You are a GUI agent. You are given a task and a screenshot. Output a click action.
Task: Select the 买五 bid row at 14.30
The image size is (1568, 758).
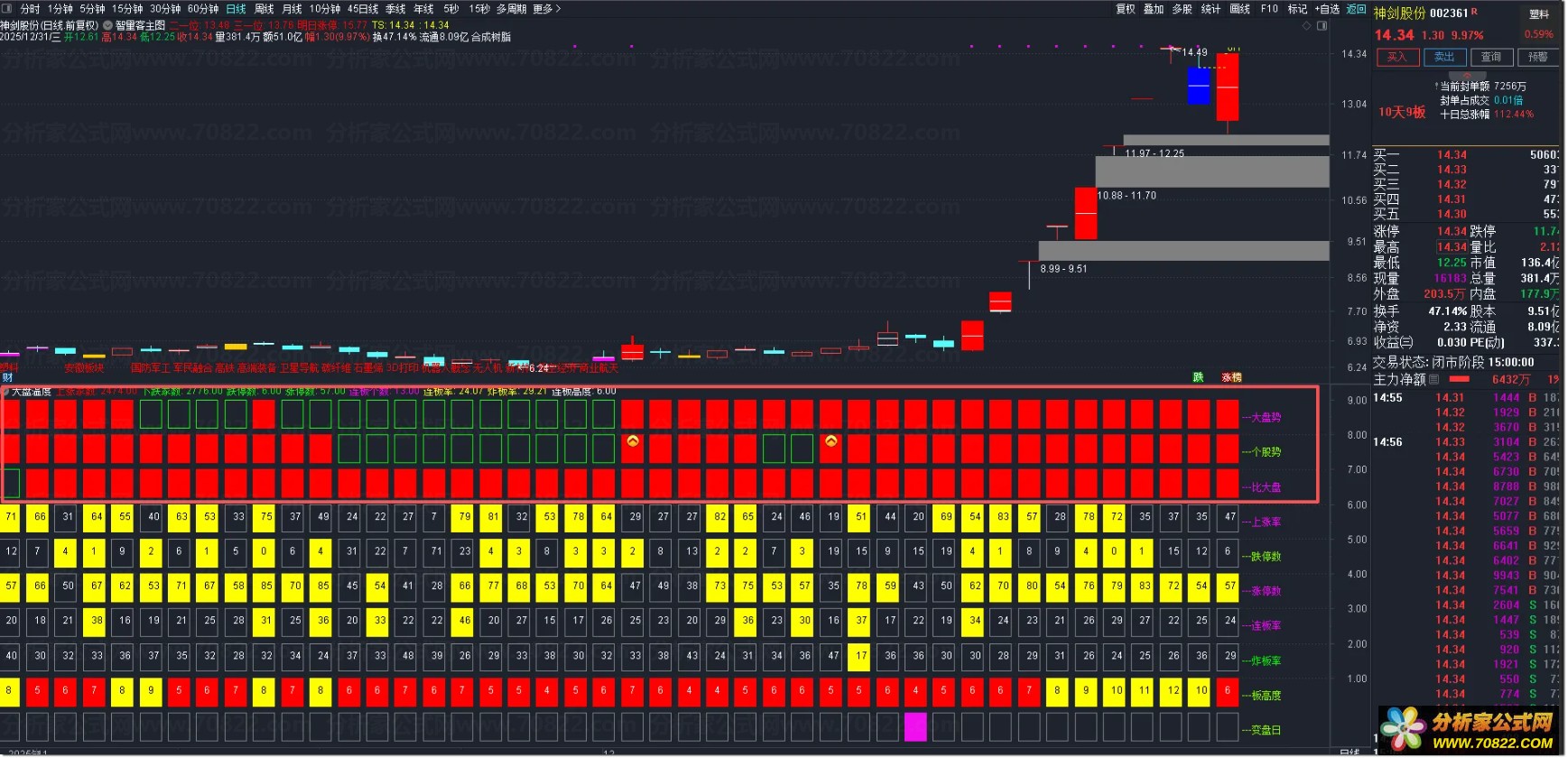click(1466, 214)
